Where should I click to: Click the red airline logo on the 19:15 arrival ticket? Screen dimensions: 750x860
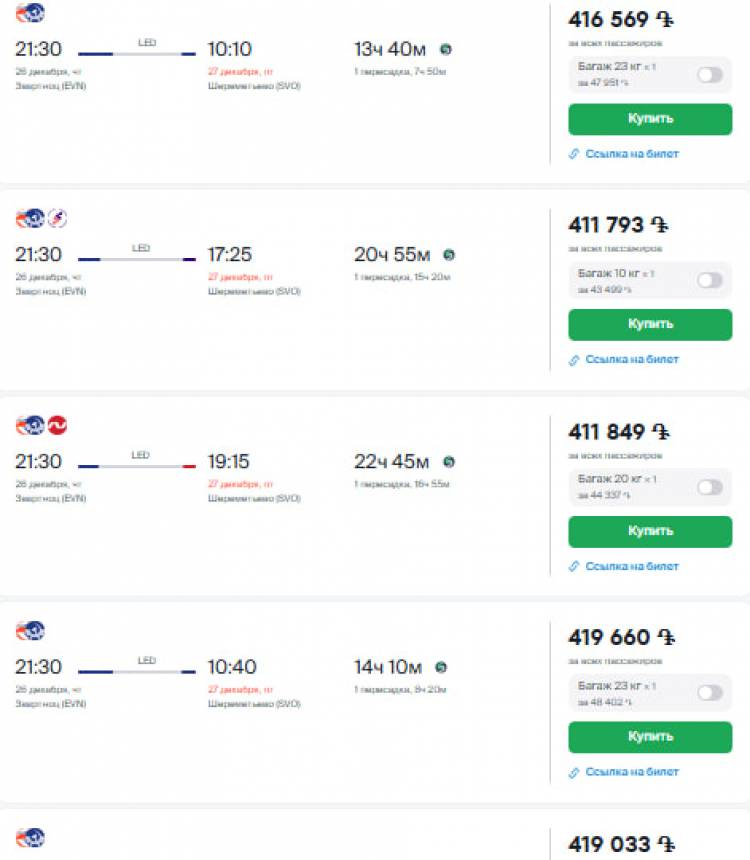point(57,425)
